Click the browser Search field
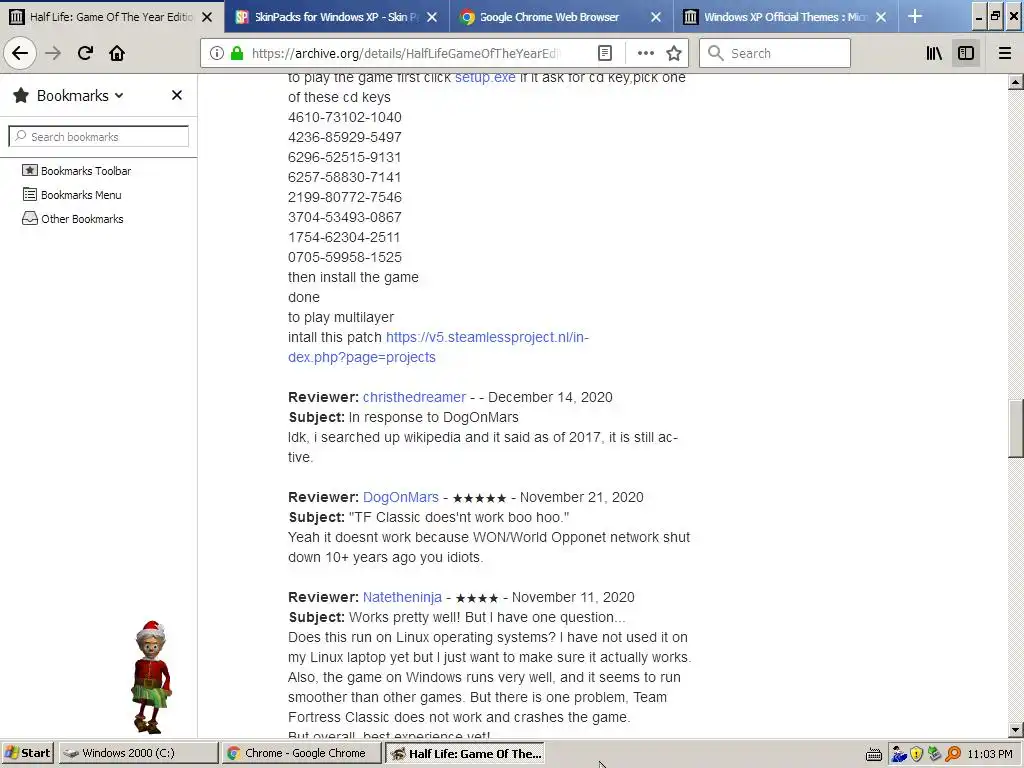 775,54
